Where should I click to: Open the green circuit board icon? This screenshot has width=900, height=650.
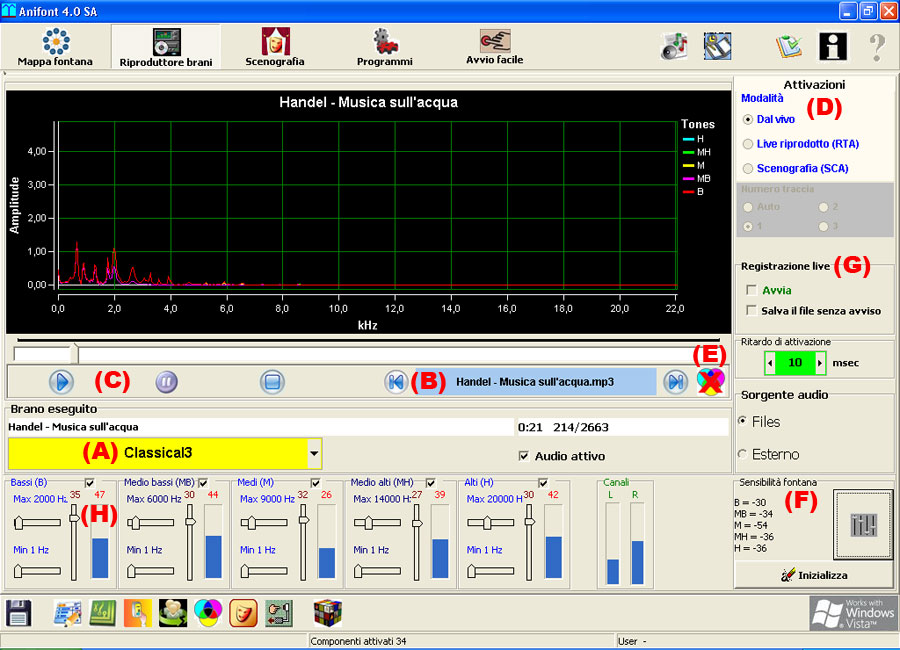(x=103, y=613)
